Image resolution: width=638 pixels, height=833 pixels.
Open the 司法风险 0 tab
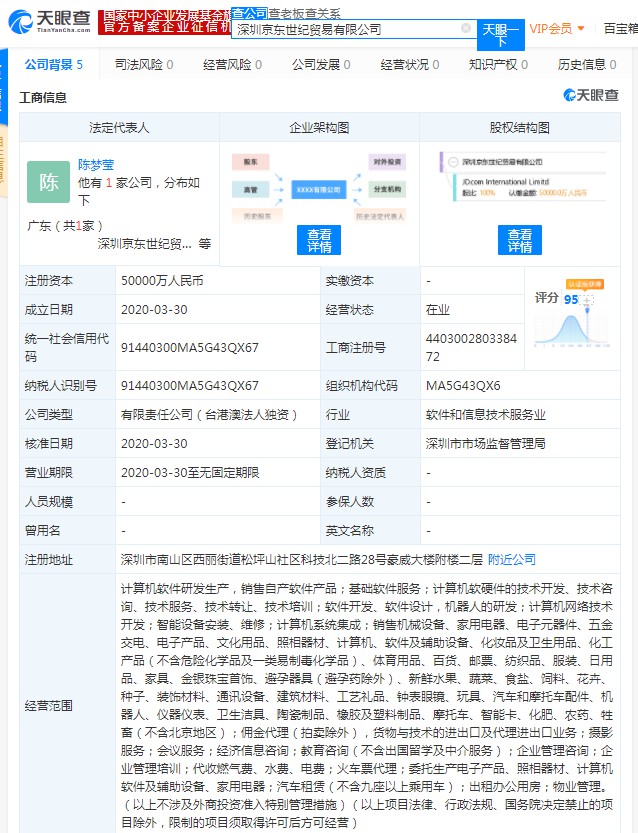coord(143,65)
